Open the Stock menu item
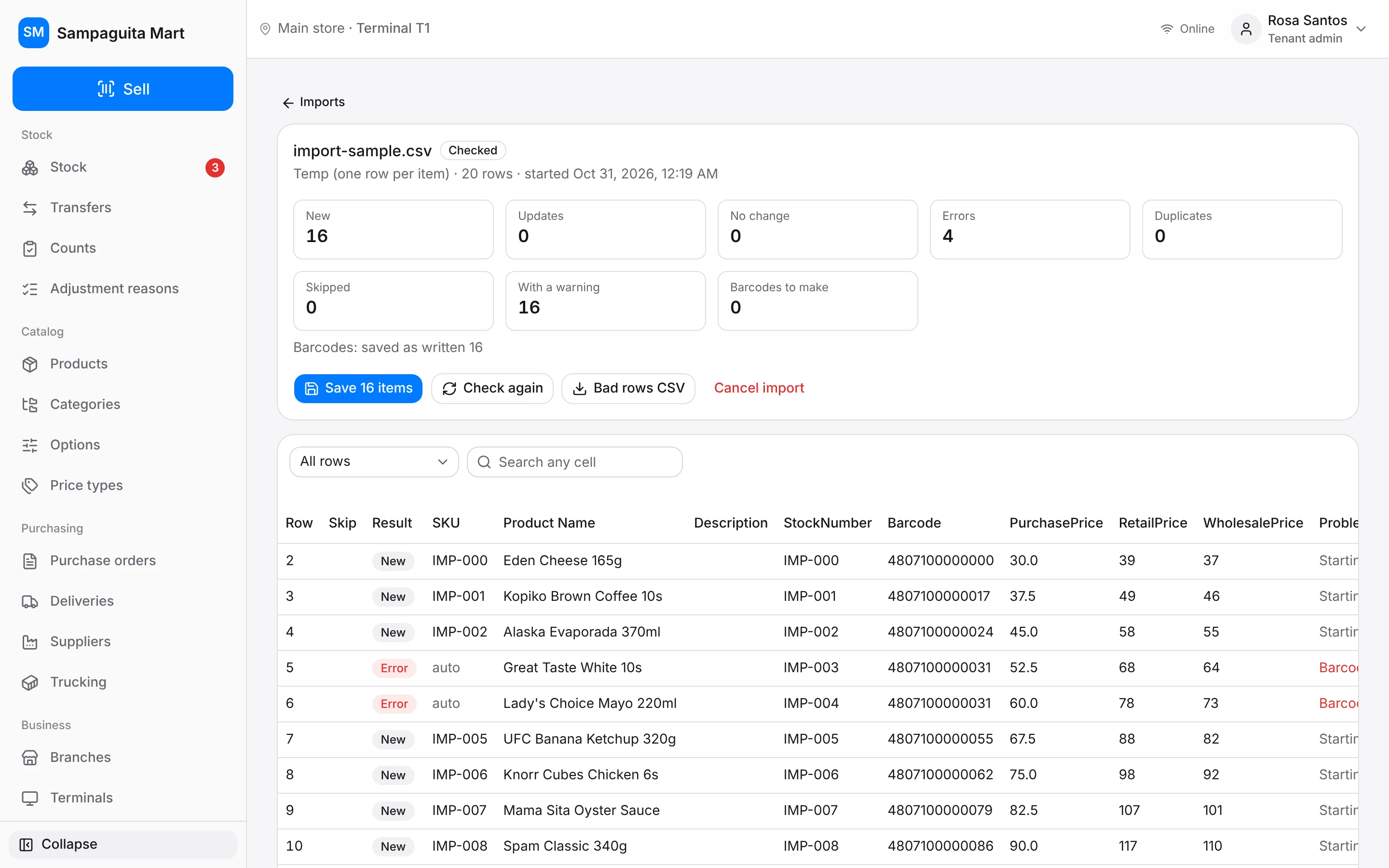Screen dimensions: 1389x868 pos(123,168)
